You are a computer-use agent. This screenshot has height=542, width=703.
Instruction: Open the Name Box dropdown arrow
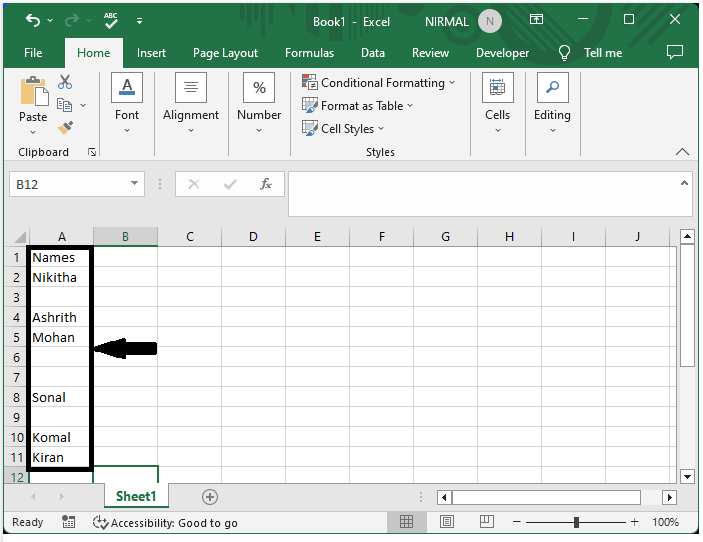[134, 183]
